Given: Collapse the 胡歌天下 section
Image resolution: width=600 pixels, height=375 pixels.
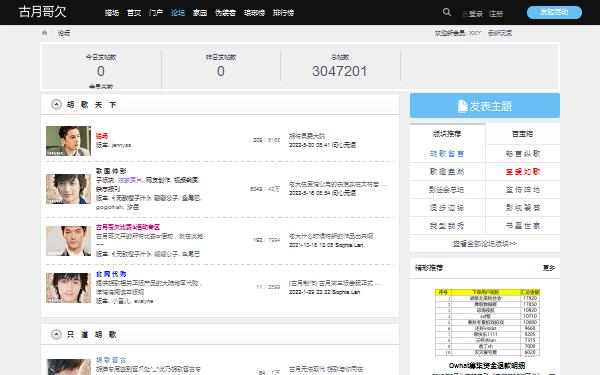Looking at the screenshot, I should pyautogui.click(x=56, y=104).
